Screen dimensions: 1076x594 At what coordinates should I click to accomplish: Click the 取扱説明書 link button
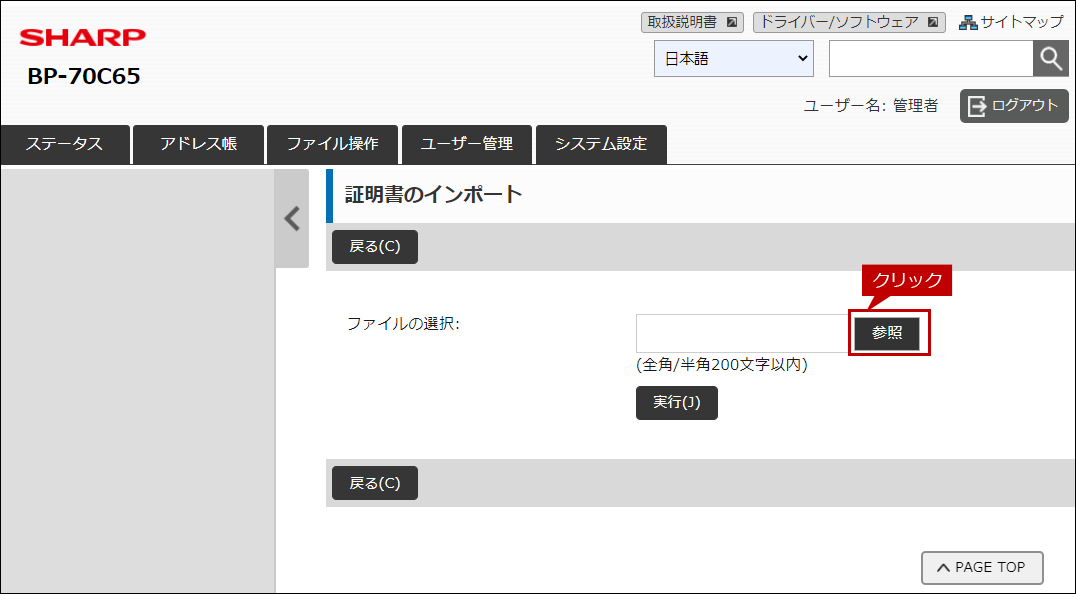coord(692,22)
